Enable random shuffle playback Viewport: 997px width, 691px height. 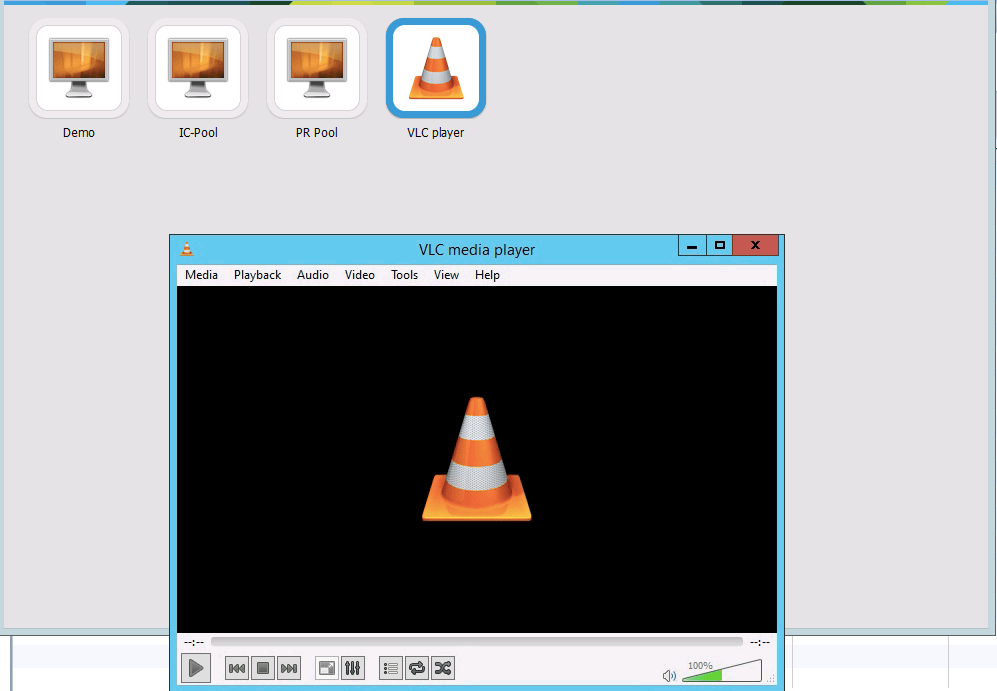(x=443, y=668)
